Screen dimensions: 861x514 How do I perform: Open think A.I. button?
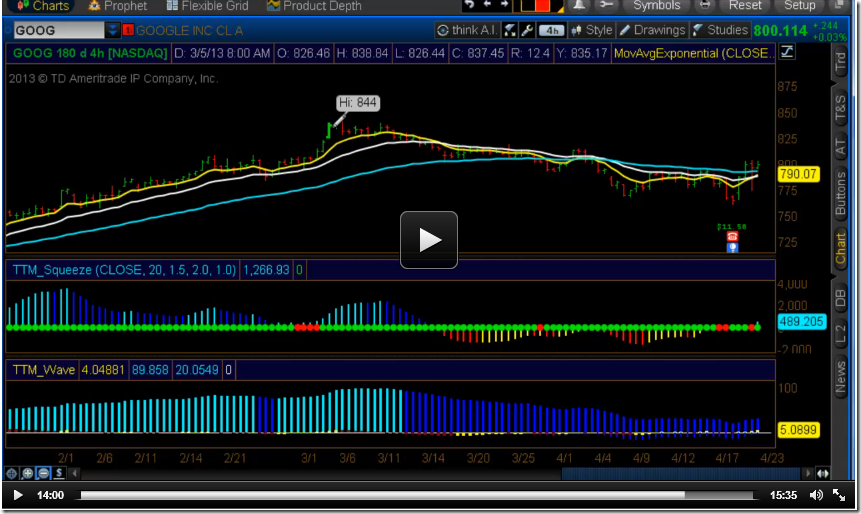[467, 30]
